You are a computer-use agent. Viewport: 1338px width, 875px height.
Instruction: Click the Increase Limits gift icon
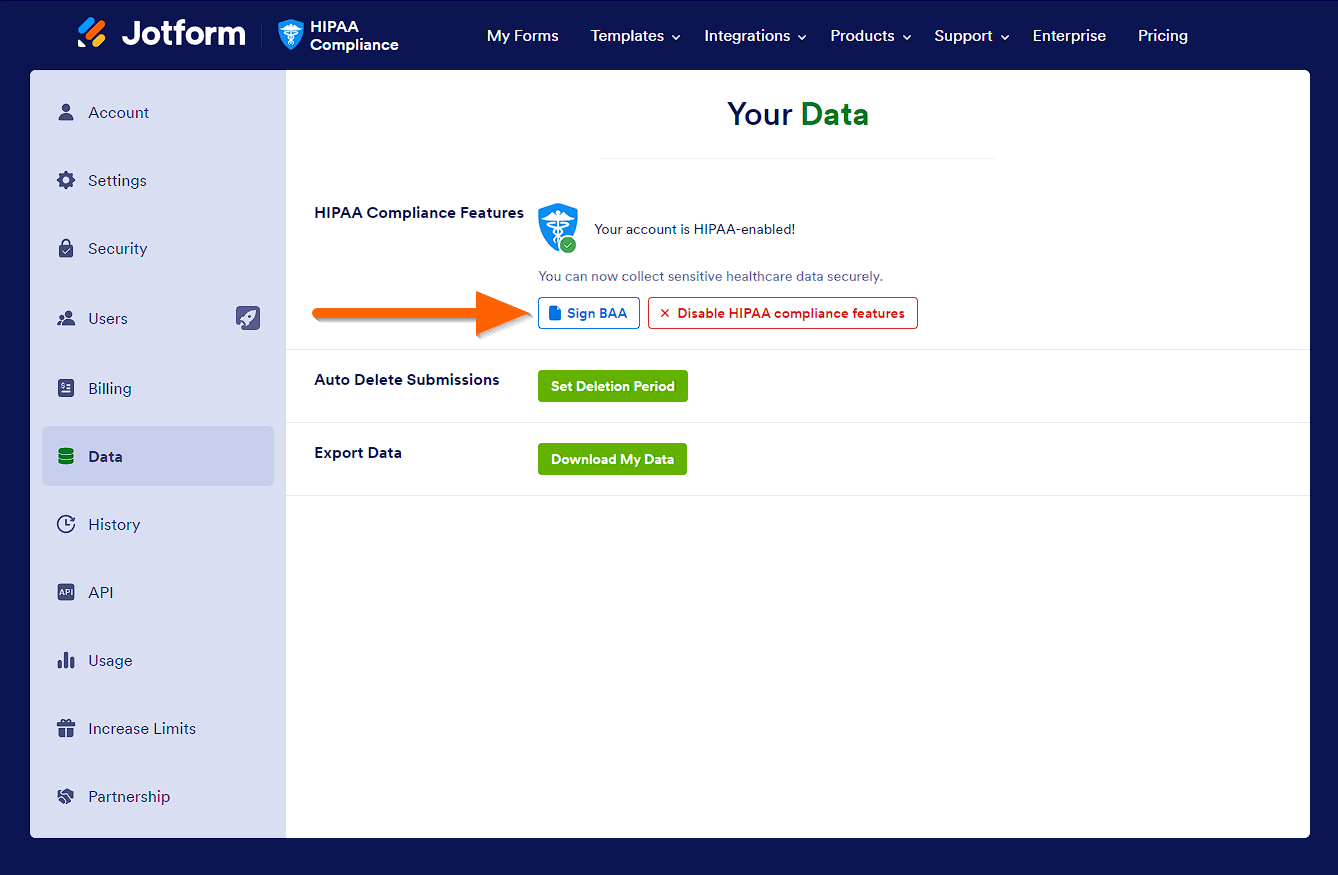coord(66,728)
